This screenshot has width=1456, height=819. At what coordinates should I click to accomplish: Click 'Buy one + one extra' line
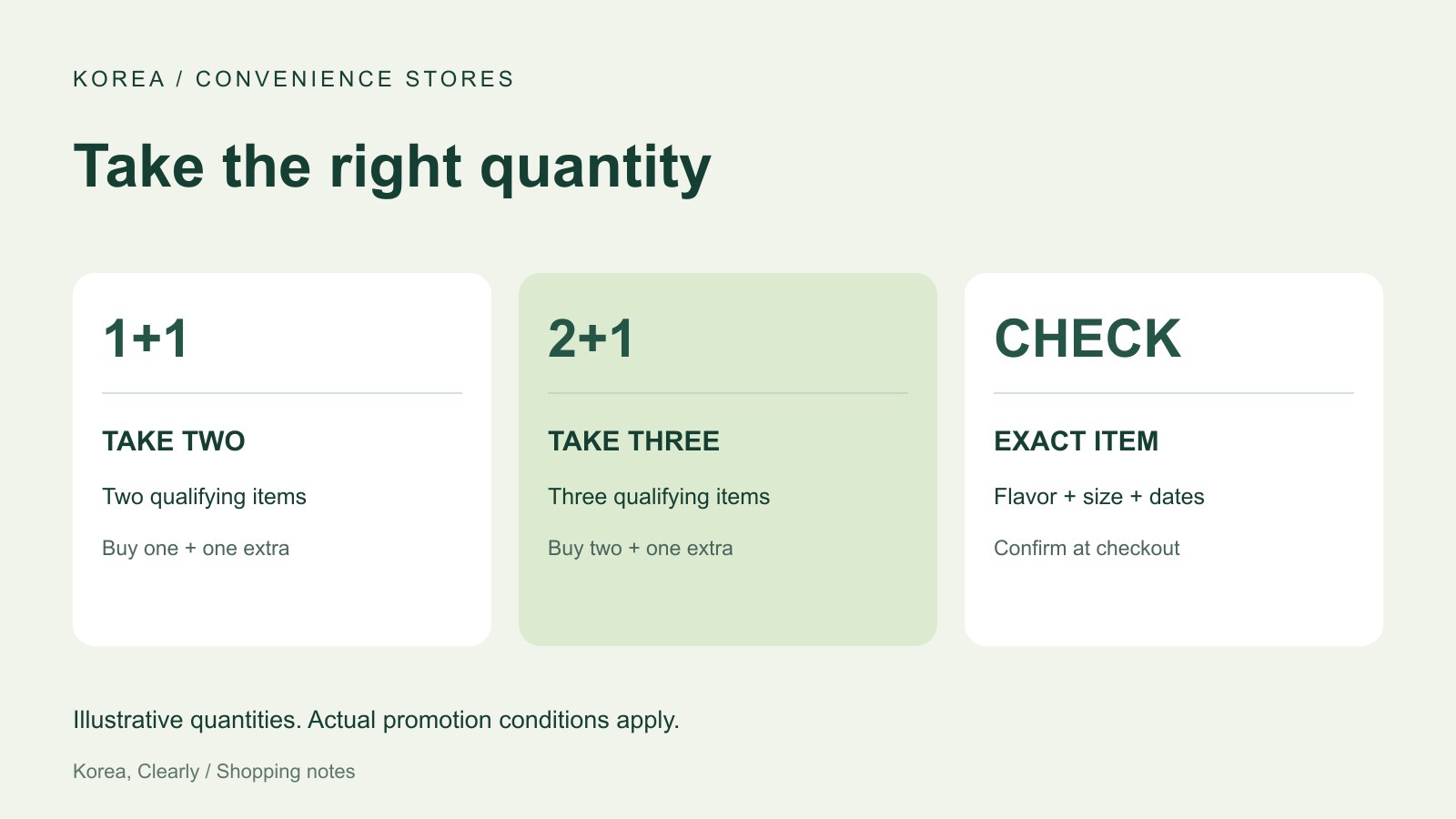click(196, 548)
